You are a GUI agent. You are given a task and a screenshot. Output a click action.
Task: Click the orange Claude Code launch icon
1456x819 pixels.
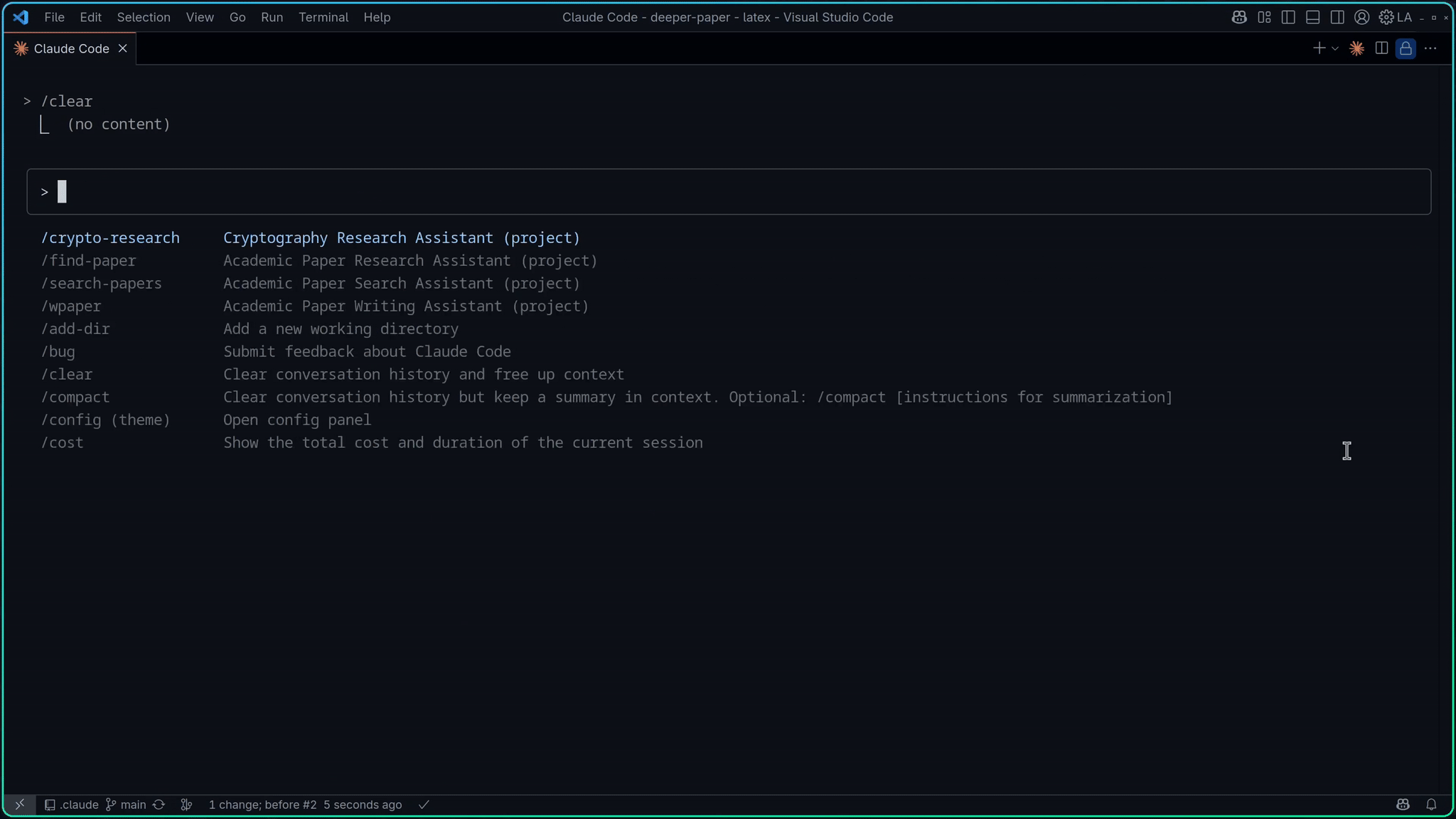(x=1356, y=48)
